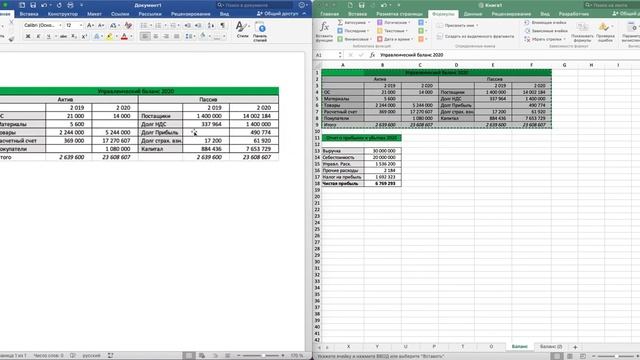Screen dimensions: 640x360
Task: Decrease font size in Word
Action: (101, 25)
